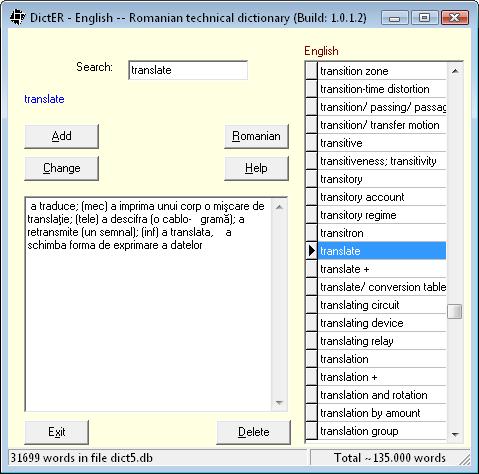Click the definition box scroll down arrow

[279, 402]
